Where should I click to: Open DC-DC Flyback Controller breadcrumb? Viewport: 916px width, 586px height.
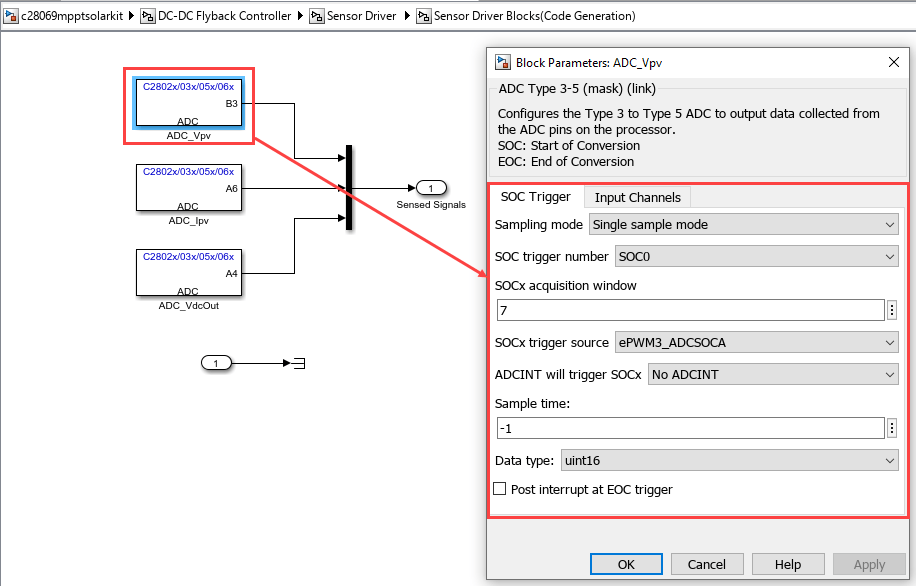tap(224, 16)
